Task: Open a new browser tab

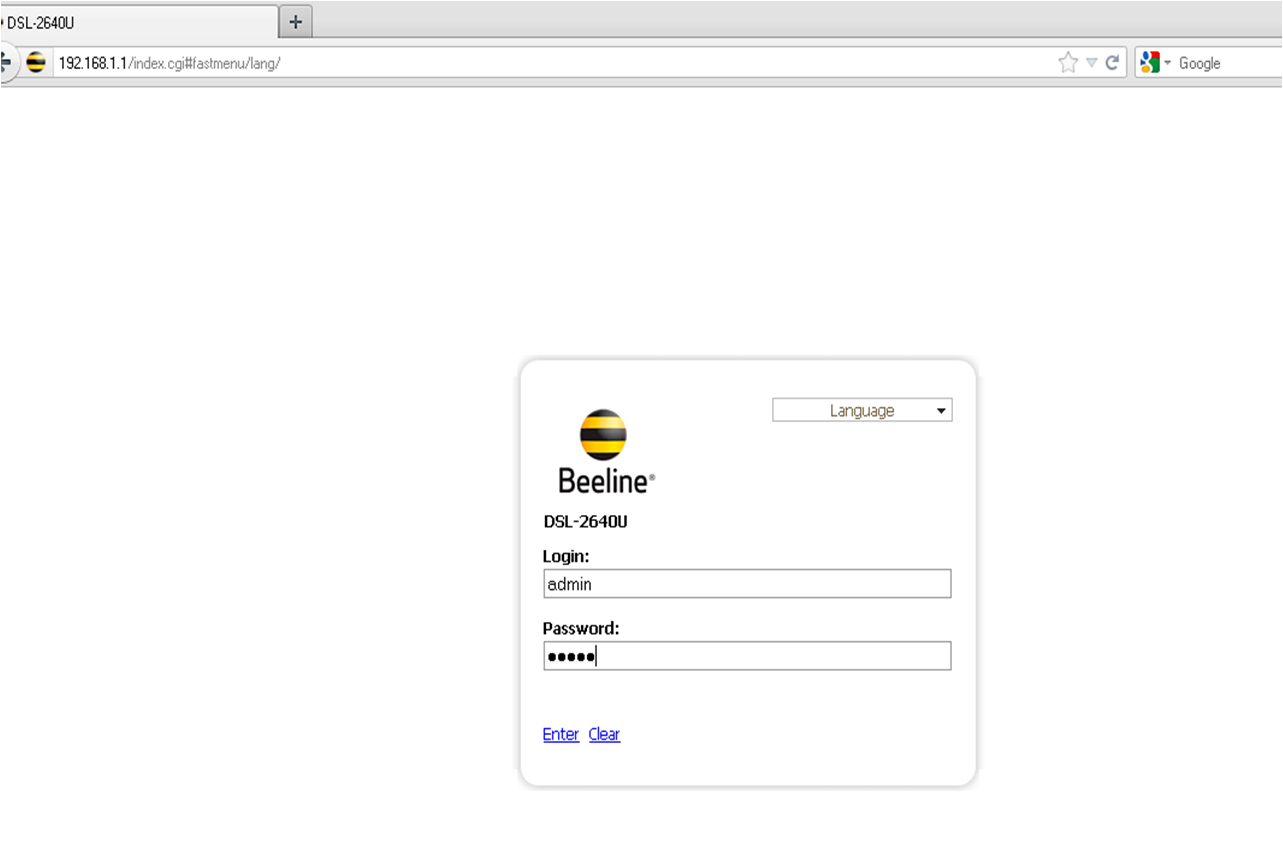Action: 295,21
